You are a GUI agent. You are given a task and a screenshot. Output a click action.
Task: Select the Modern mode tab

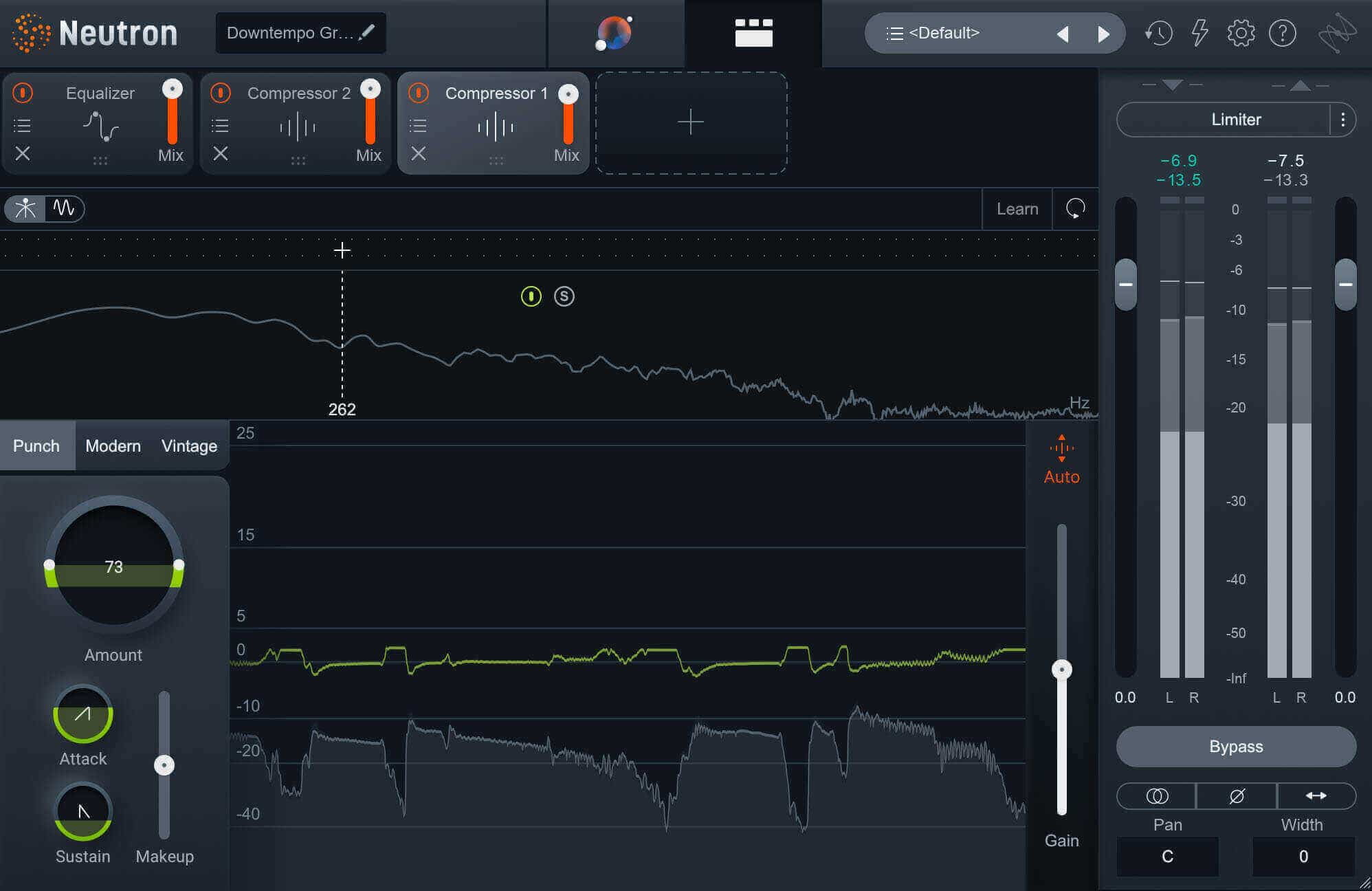click(x=113, y=445)
